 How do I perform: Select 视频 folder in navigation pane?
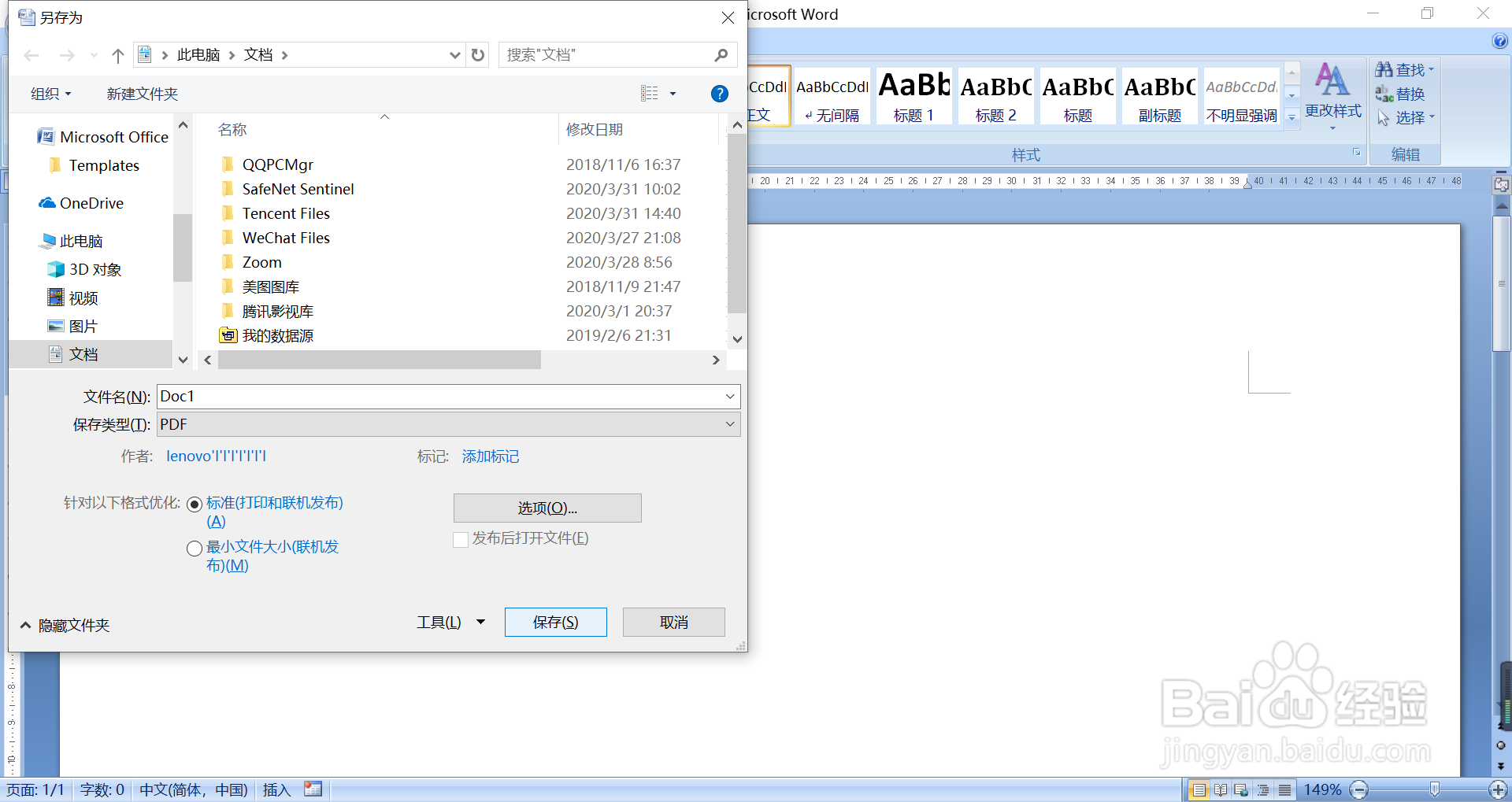click(73, 298)
